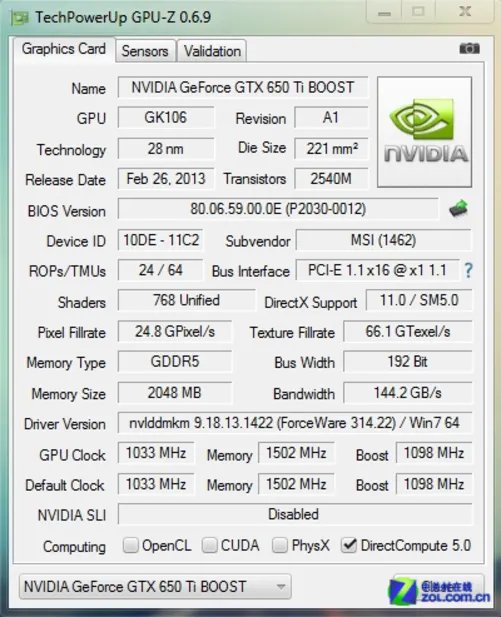
Task: Click the GPU field GK106
Action: [166, 117]
